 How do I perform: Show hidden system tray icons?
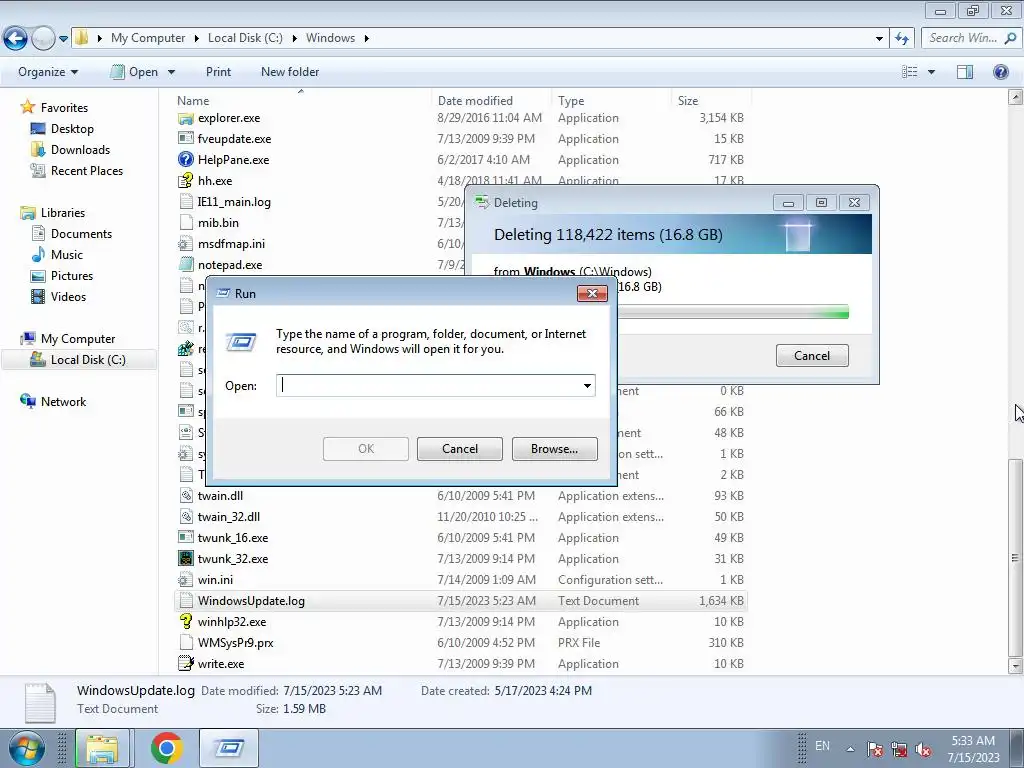point(850,748)
